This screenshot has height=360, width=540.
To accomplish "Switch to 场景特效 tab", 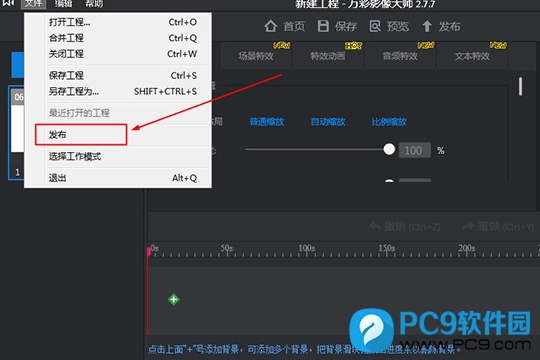I will 256,55.
